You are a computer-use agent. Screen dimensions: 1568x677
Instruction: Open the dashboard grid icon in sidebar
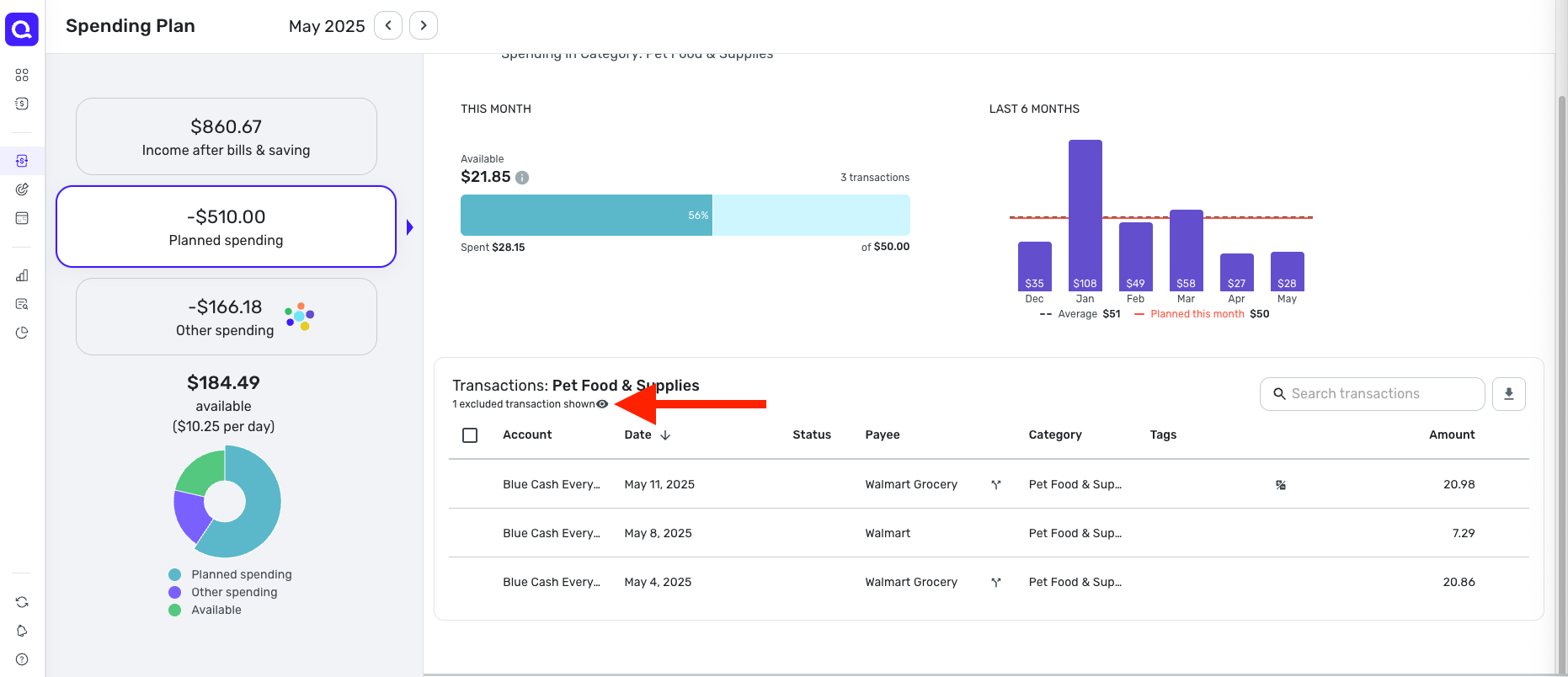click(22, 75)
